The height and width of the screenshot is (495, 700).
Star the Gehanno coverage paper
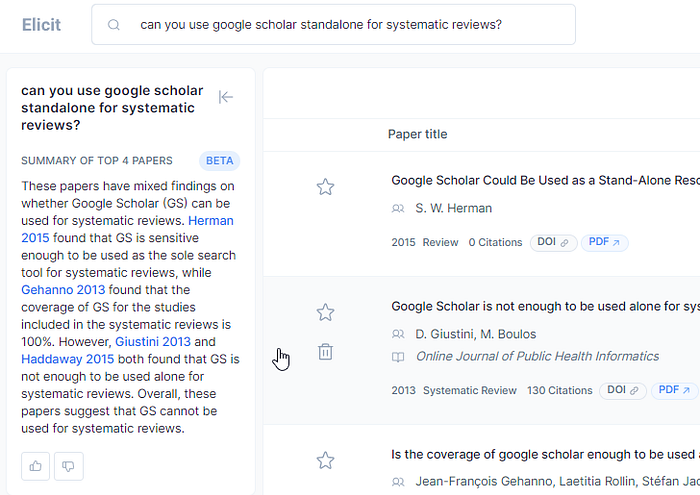(x=325, y=460)
